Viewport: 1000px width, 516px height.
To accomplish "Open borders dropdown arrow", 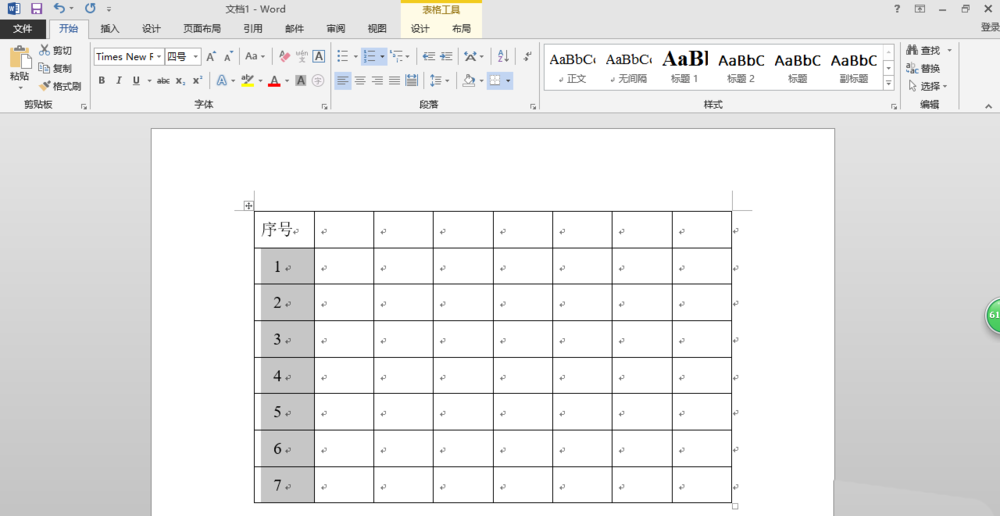I will click(x=508, y=81).
